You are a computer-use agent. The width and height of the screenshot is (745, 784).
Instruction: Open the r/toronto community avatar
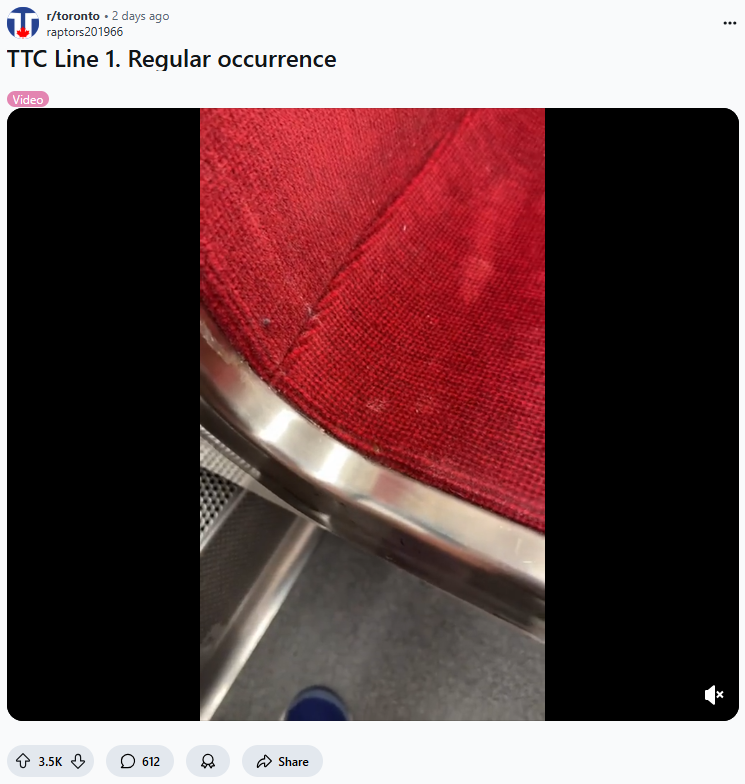22,23
